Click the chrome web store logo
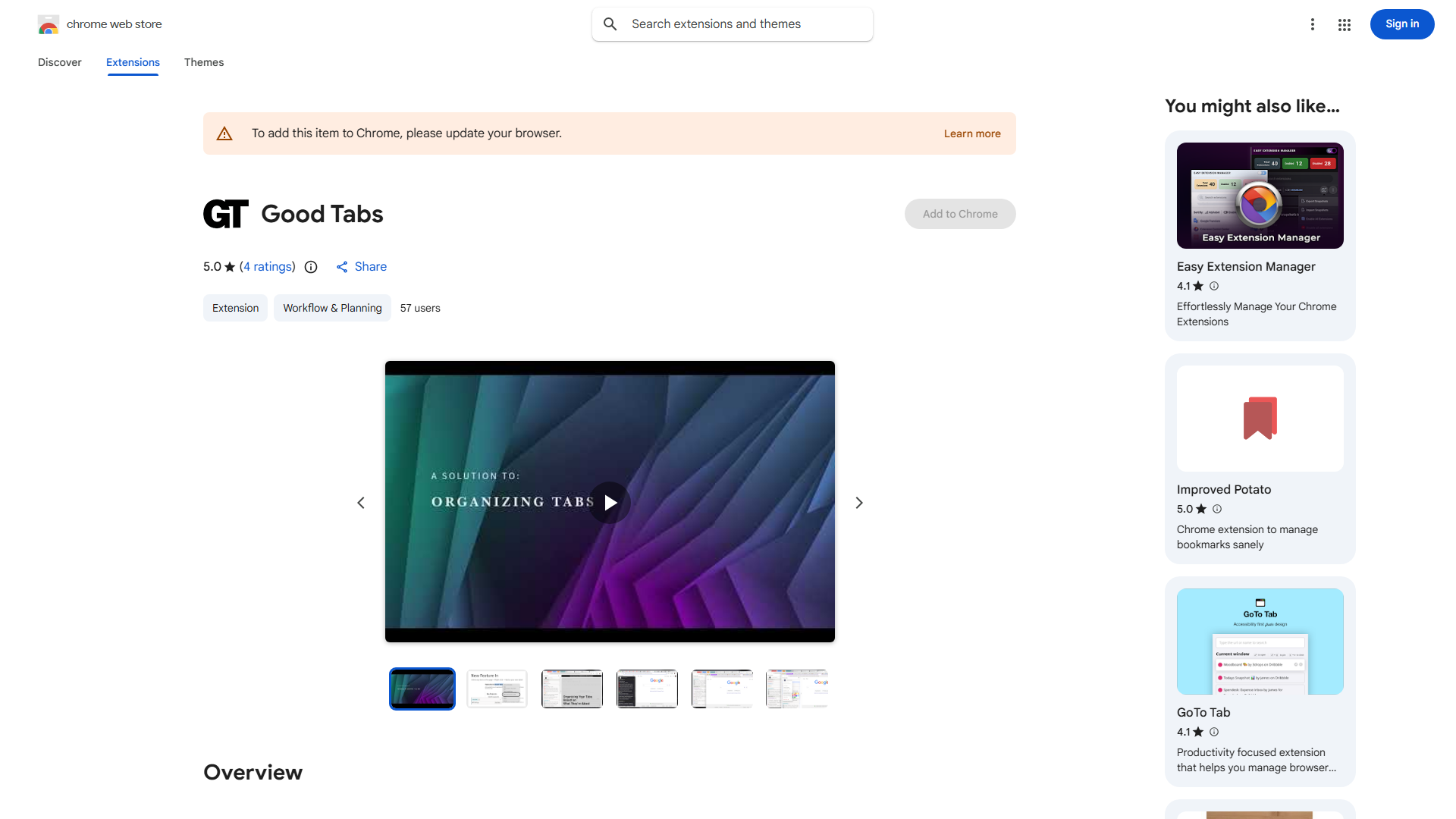1456x819 pixels. 99,24
